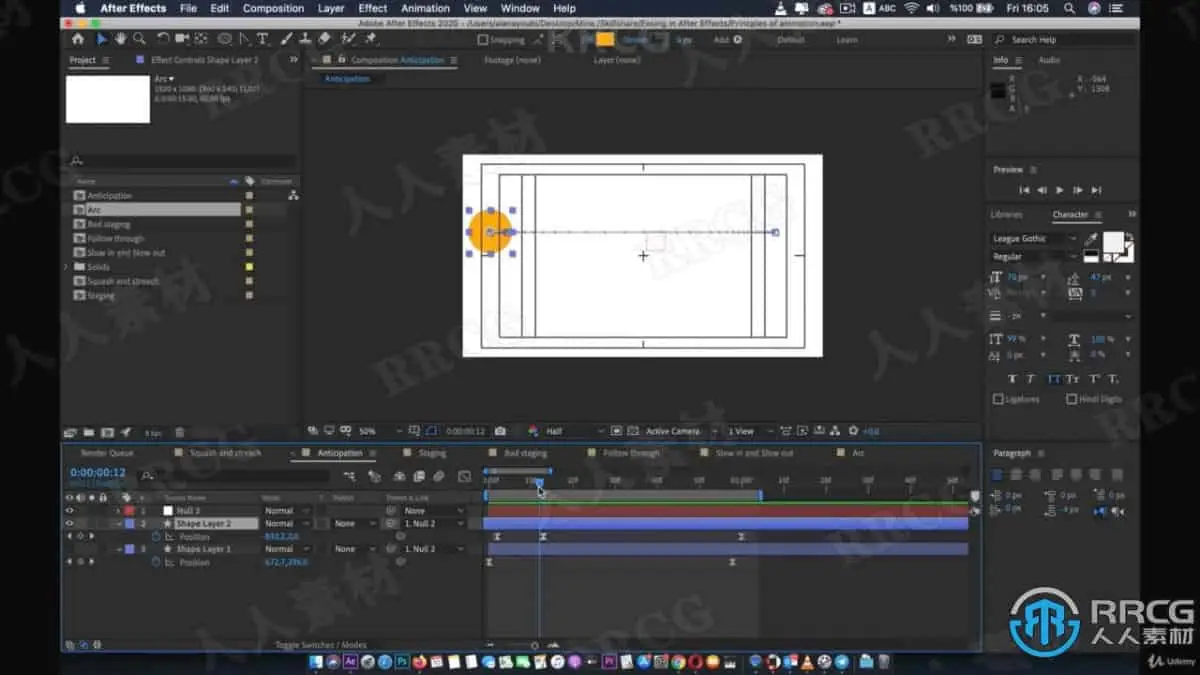Click the Faux Italic button
The image size is (1200, 675).
1032,379
